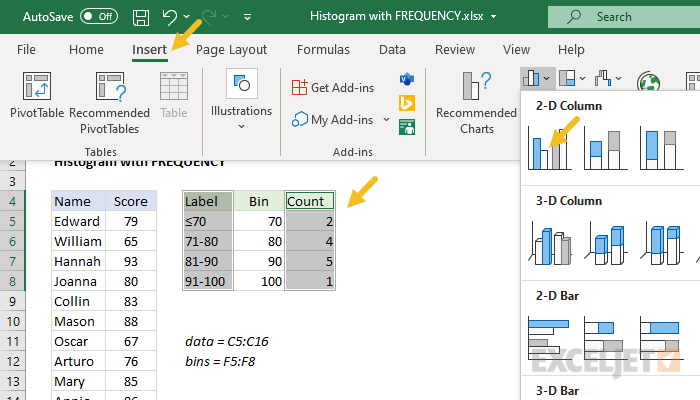The image size is (700, 400).
Task: Click the Table button
Action: pos(174,95)
